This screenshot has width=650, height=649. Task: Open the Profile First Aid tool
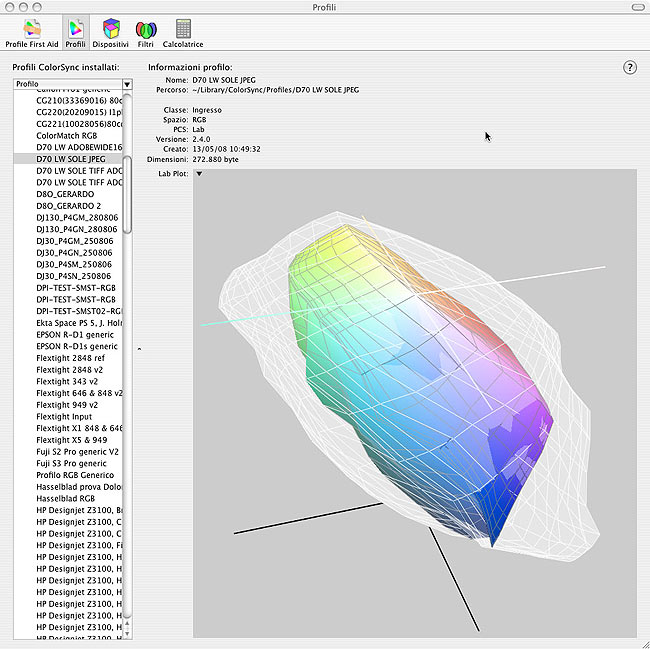point(32,33)
